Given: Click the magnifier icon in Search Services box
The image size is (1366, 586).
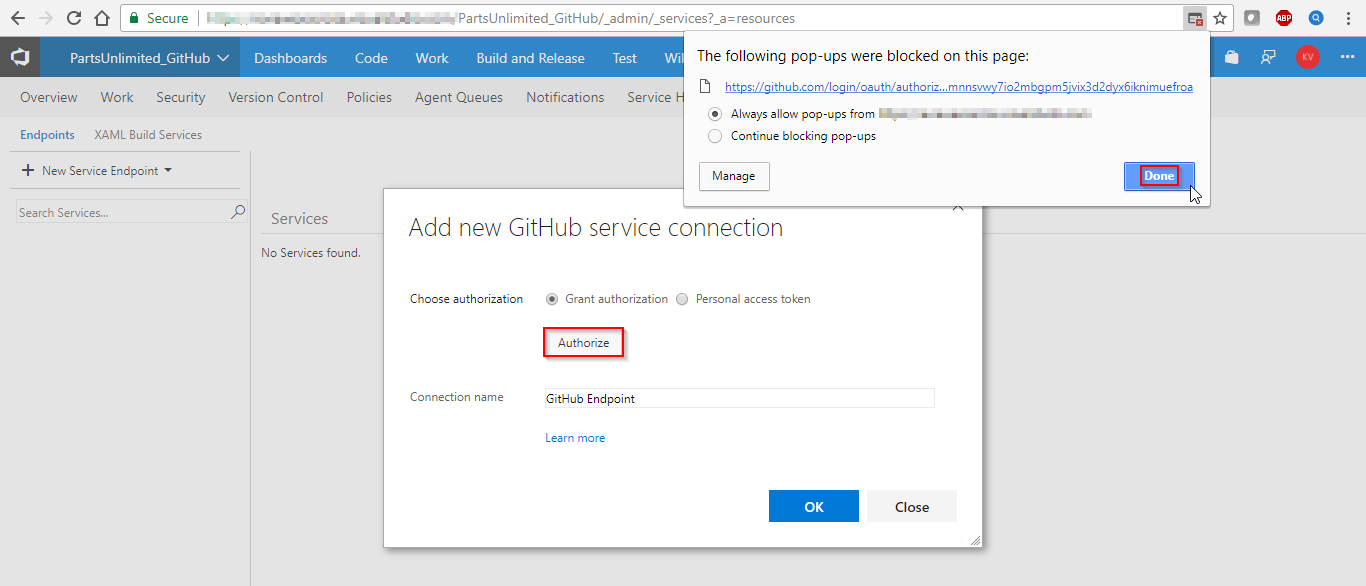Looking at the screenshot, I should coord(238,212).
